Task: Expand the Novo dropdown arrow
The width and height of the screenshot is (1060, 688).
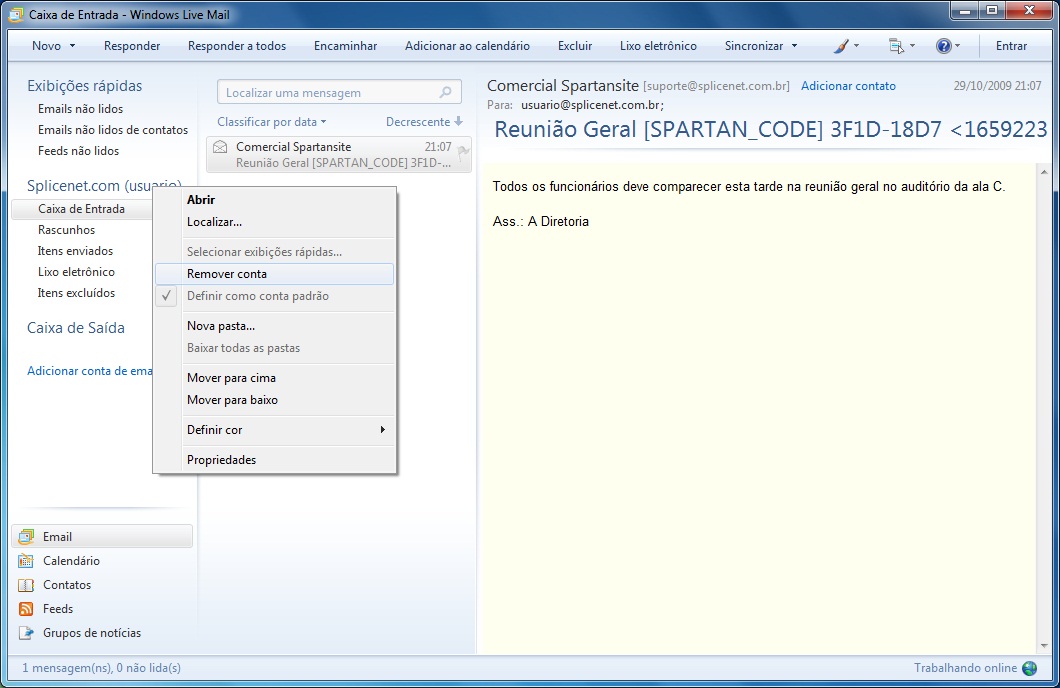Action: tap(72, 46)
